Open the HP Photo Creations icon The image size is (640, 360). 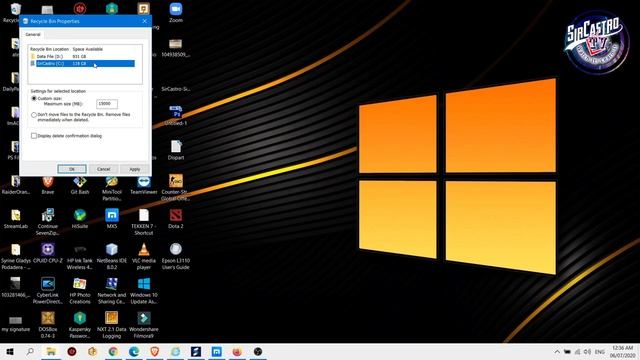[x=80, y=291]
